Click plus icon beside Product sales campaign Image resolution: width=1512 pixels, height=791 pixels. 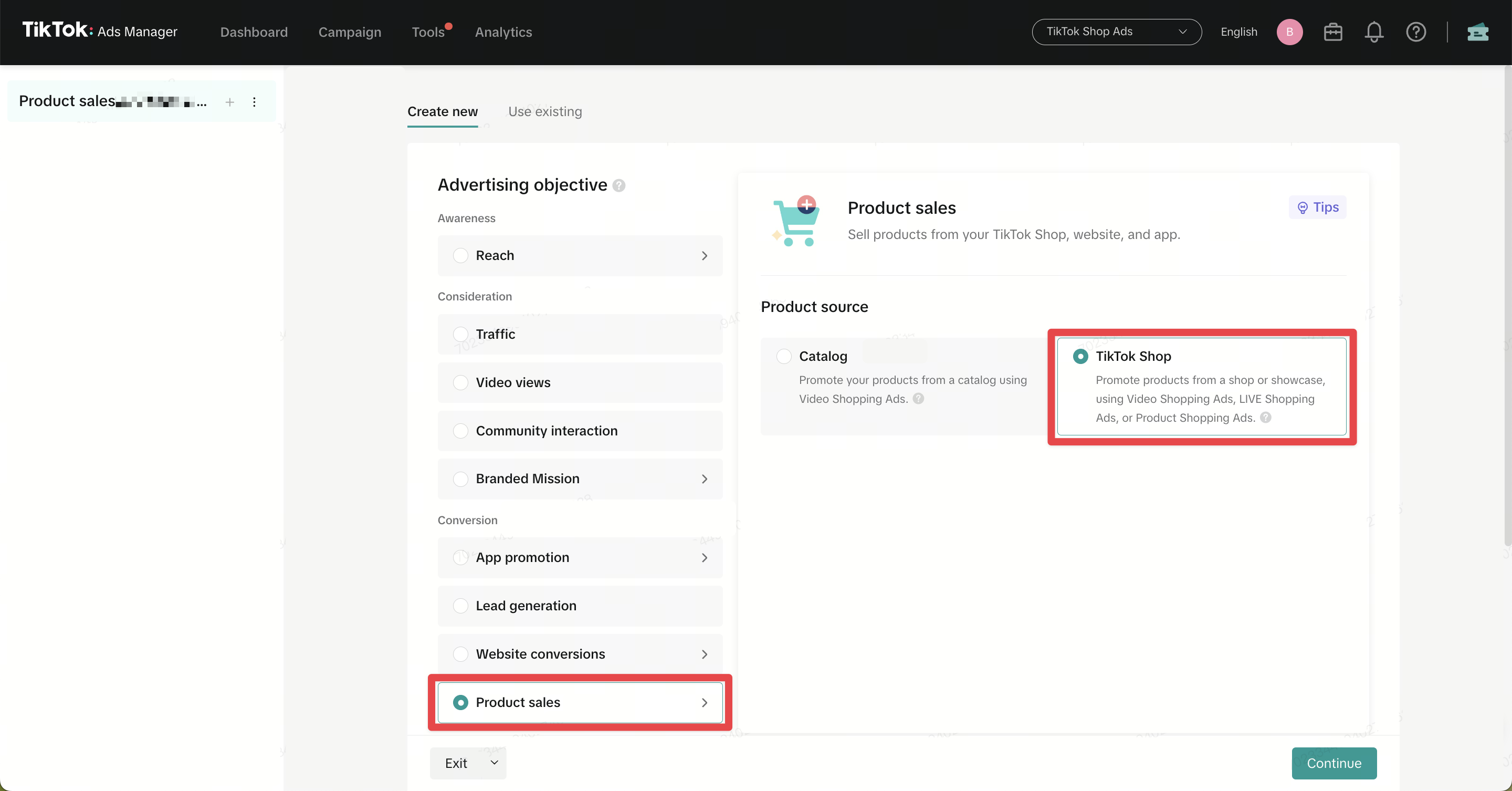[x=229, y=102]
